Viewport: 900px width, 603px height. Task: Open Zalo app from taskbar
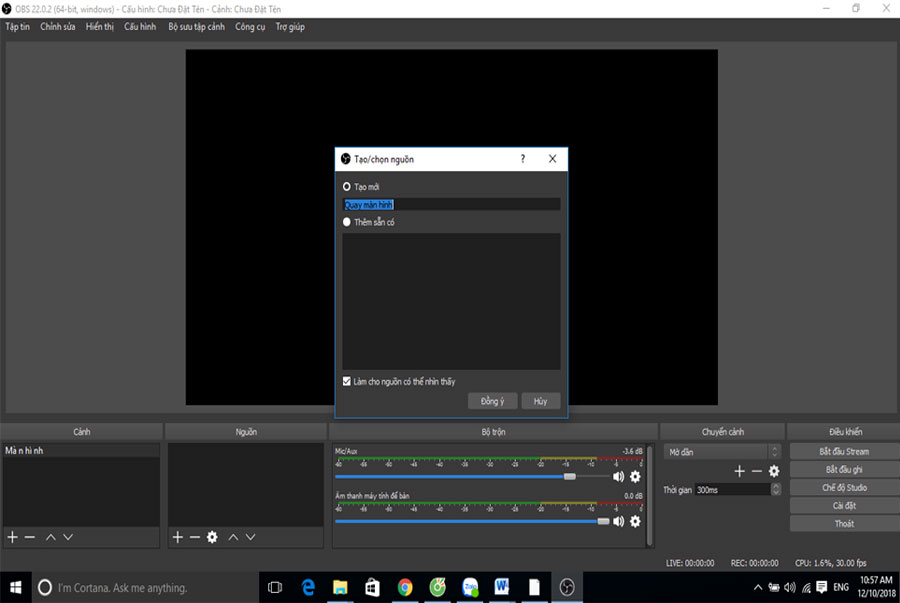point(470,588)
